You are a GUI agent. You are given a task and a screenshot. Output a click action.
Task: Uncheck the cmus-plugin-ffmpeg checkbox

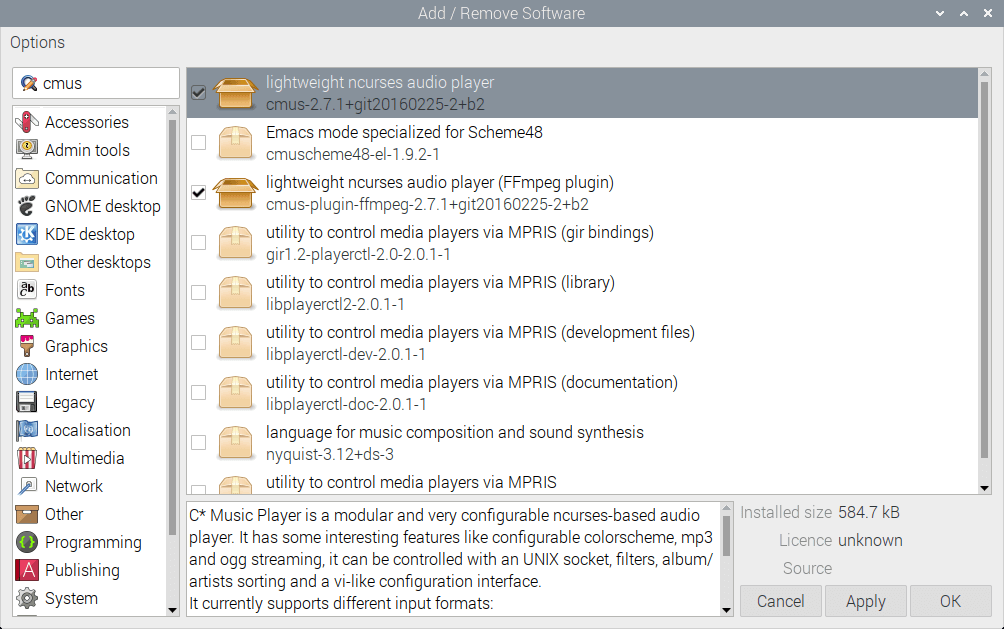tap(198, 192)
